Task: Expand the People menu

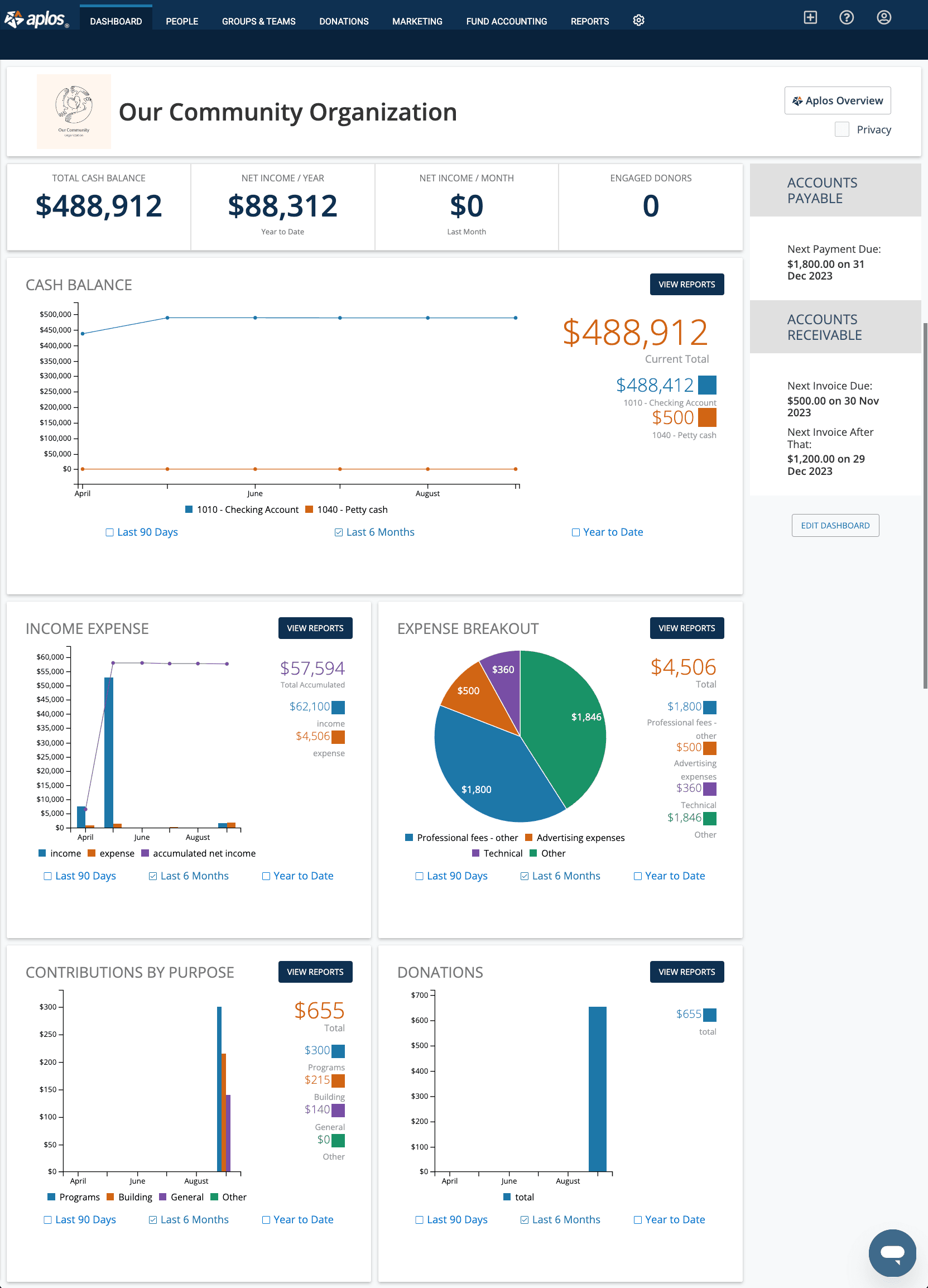Action: pos(182,21)
